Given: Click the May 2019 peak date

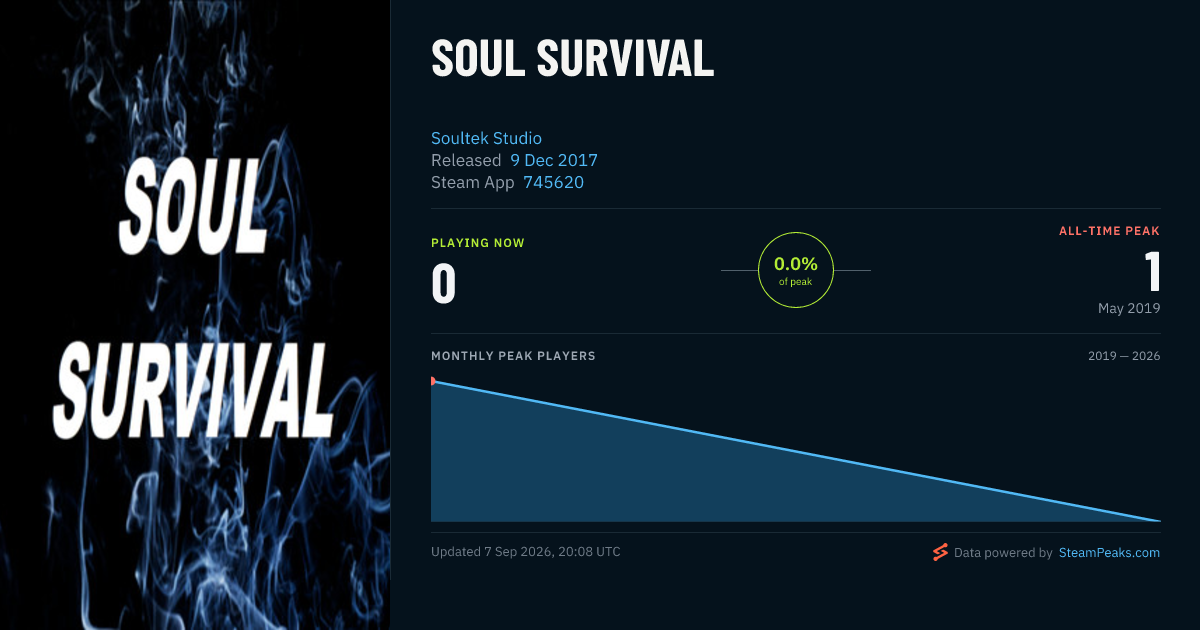Looking at the screenshot, I should point(1129,308).
